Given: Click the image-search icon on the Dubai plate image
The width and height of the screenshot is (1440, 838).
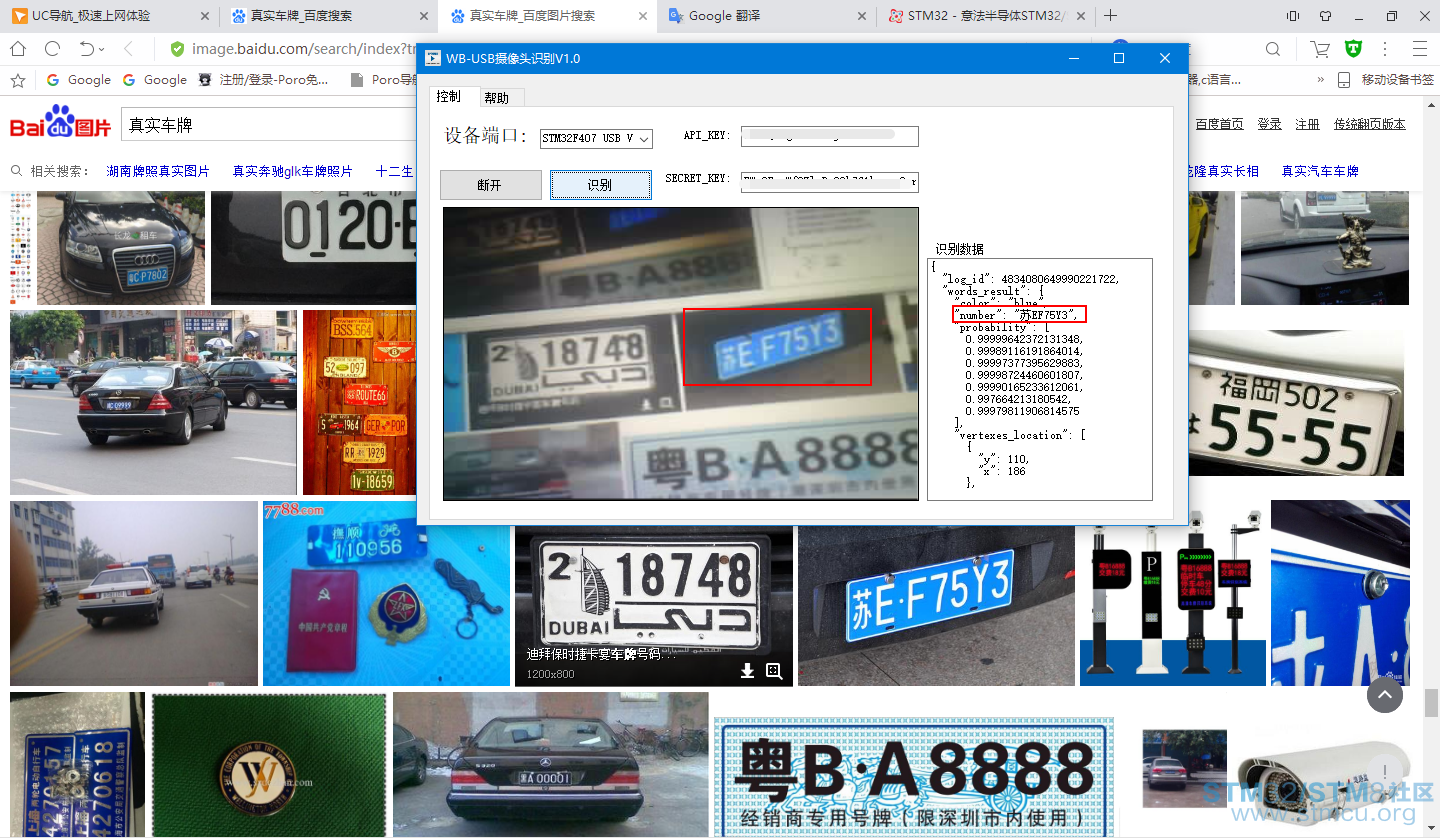Looking at the screenshot, I should (x=774, y=671).
